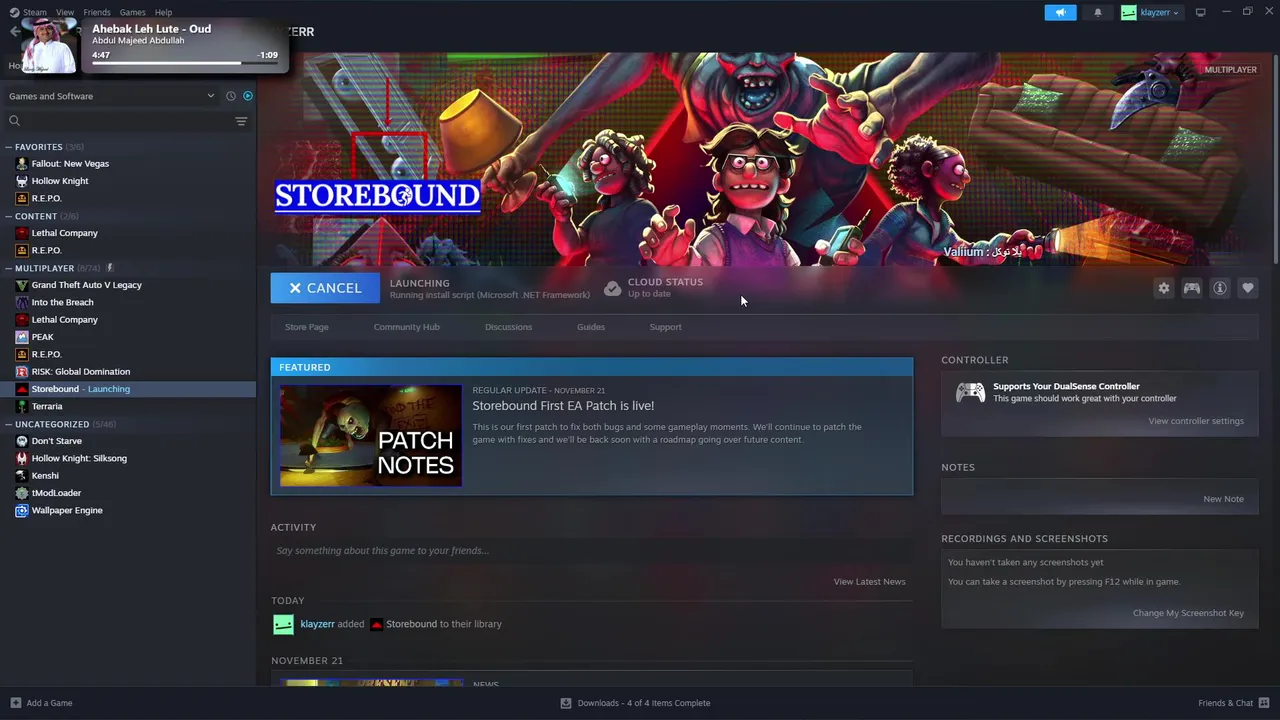The height and width of the screenshot is (720, 1280).
Task: Click the Hollow Knight: Silksong icon
Action: point(22,458)
